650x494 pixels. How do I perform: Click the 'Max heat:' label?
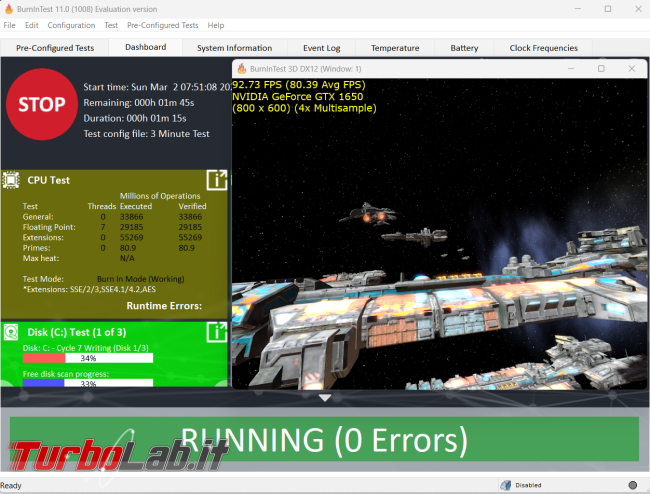(41, 258)
